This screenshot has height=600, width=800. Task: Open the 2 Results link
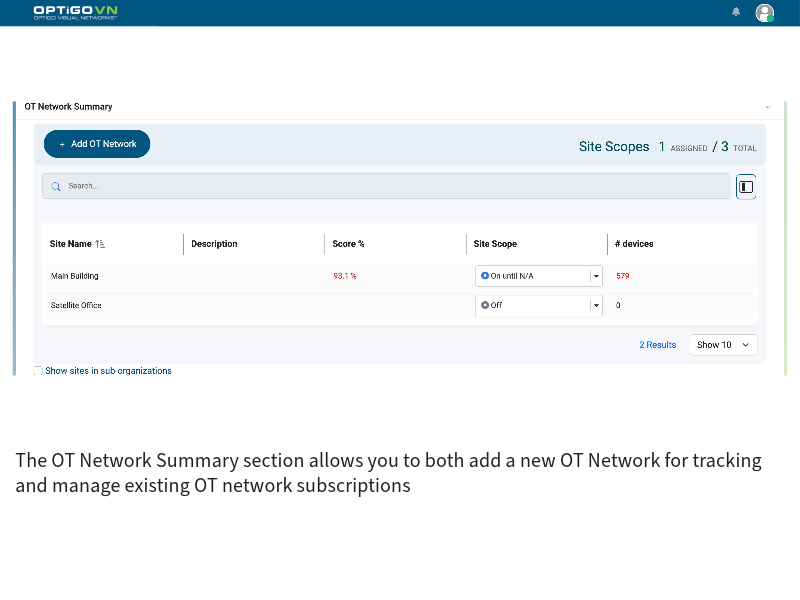pos(657,344)
